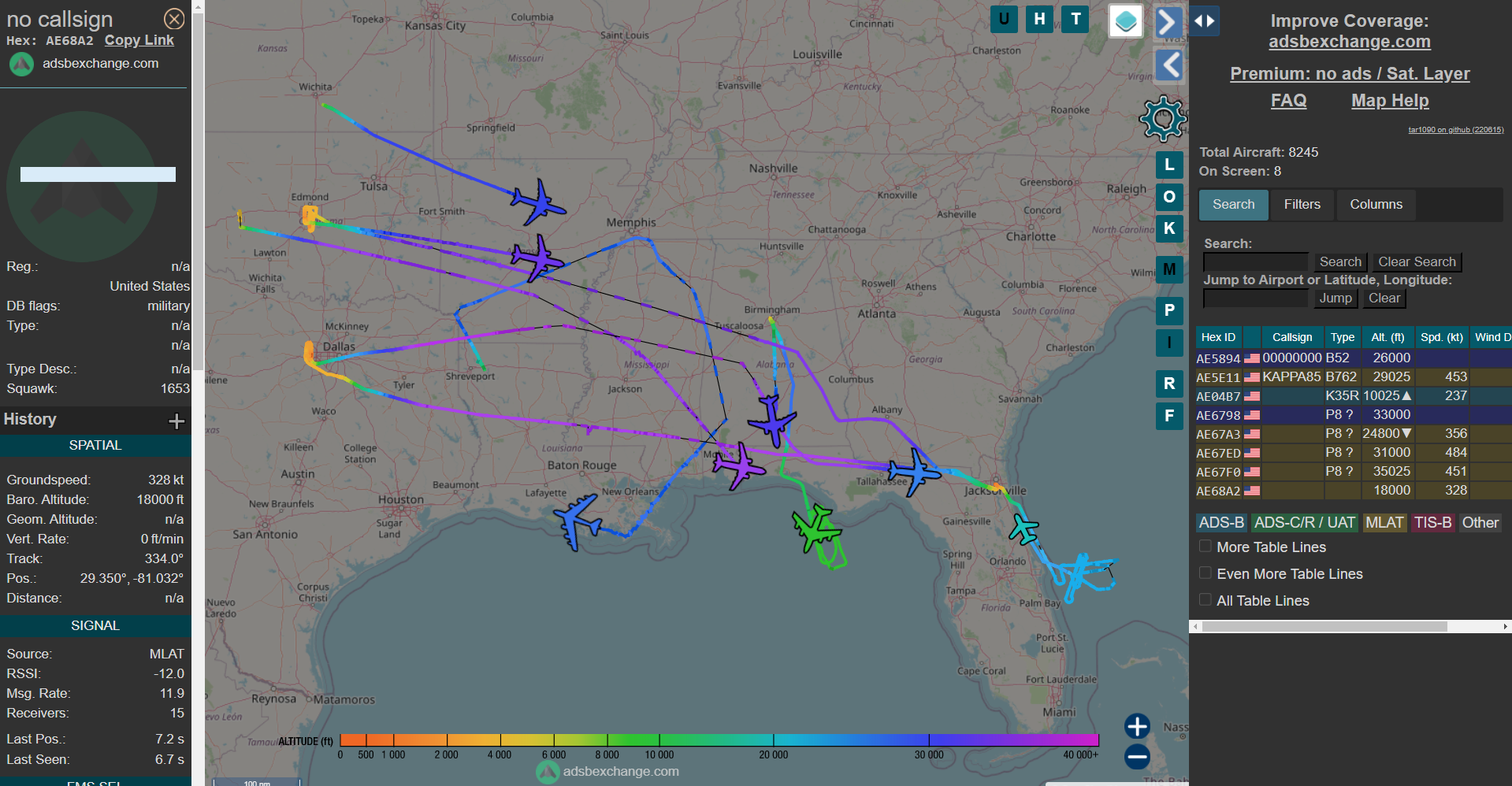This screenshot has height=786, width=1512.
Task: Click the Search button
Action: pos(1340,262)
